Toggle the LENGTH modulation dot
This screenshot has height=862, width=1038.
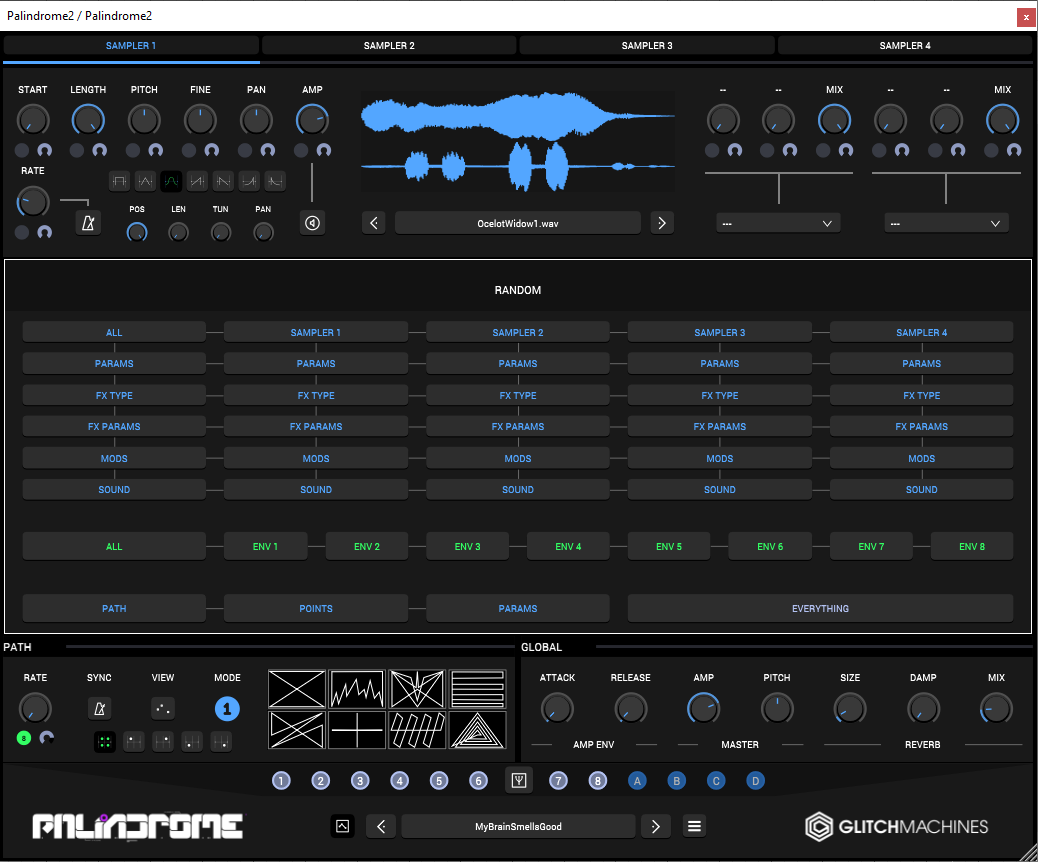pyautogui.click(x=77, y=150)
